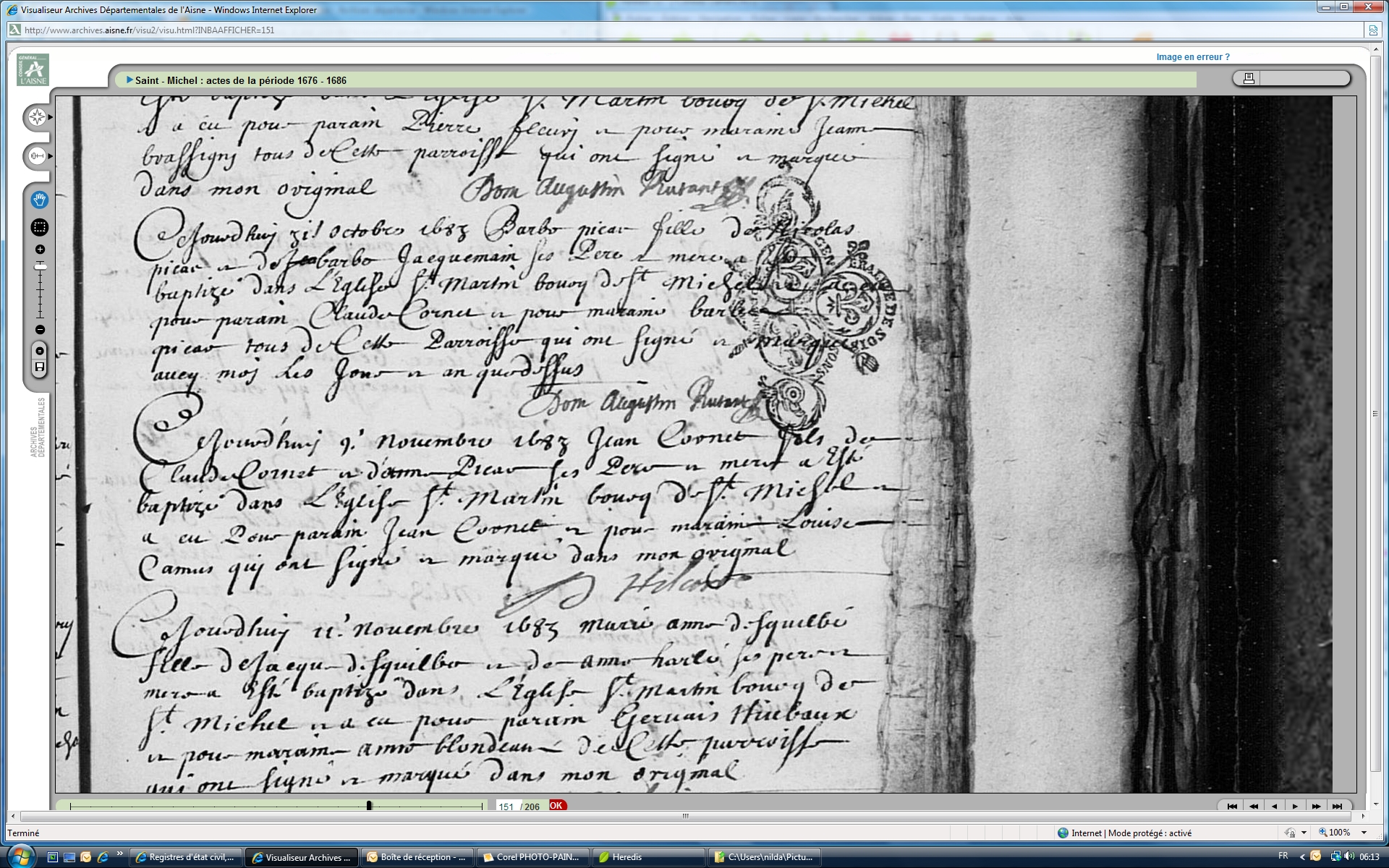Go to the first page
1389x868 pixels.
[x=1232, y=806]
